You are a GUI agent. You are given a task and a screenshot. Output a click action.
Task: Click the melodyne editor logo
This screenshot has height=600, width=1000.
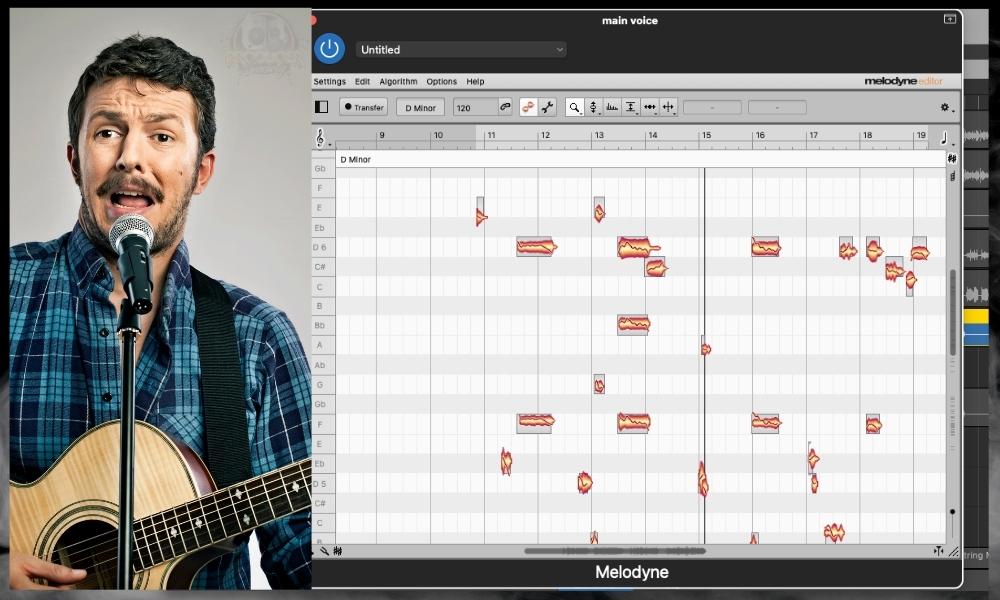pyautogui.click(x=903, y=81)
